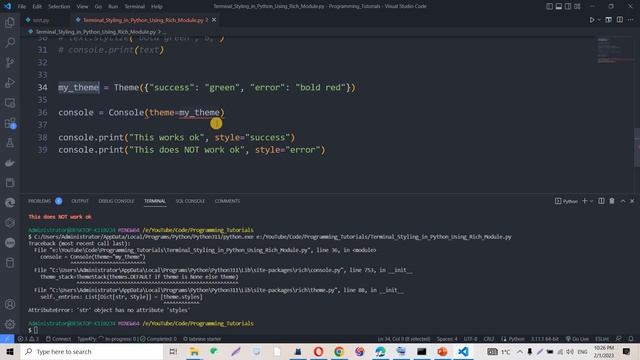The height and width of the screenshot is (360, 640).
Task: Open Task View on the taskbar
Action: click(173, 351)
